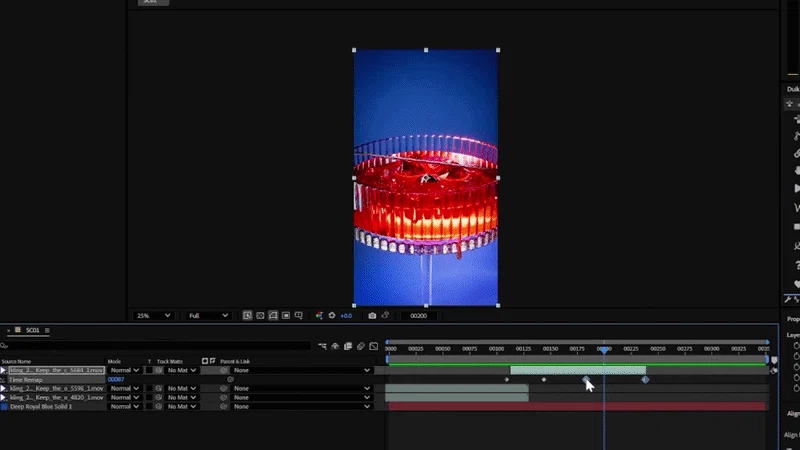Screen dimensions: 800x450
Task: Open blending Mode dropdown for kling 4820 layer
Action: [x=124, y=397]
